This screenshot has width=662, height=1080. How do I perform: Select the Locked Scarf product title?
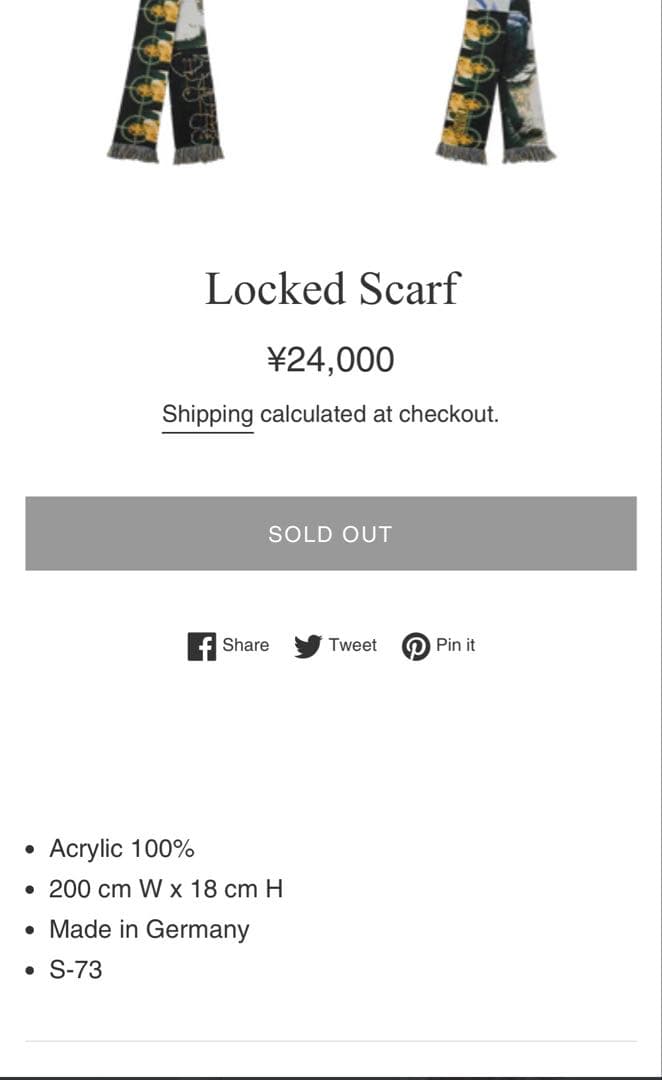click(x=331, y=289)
